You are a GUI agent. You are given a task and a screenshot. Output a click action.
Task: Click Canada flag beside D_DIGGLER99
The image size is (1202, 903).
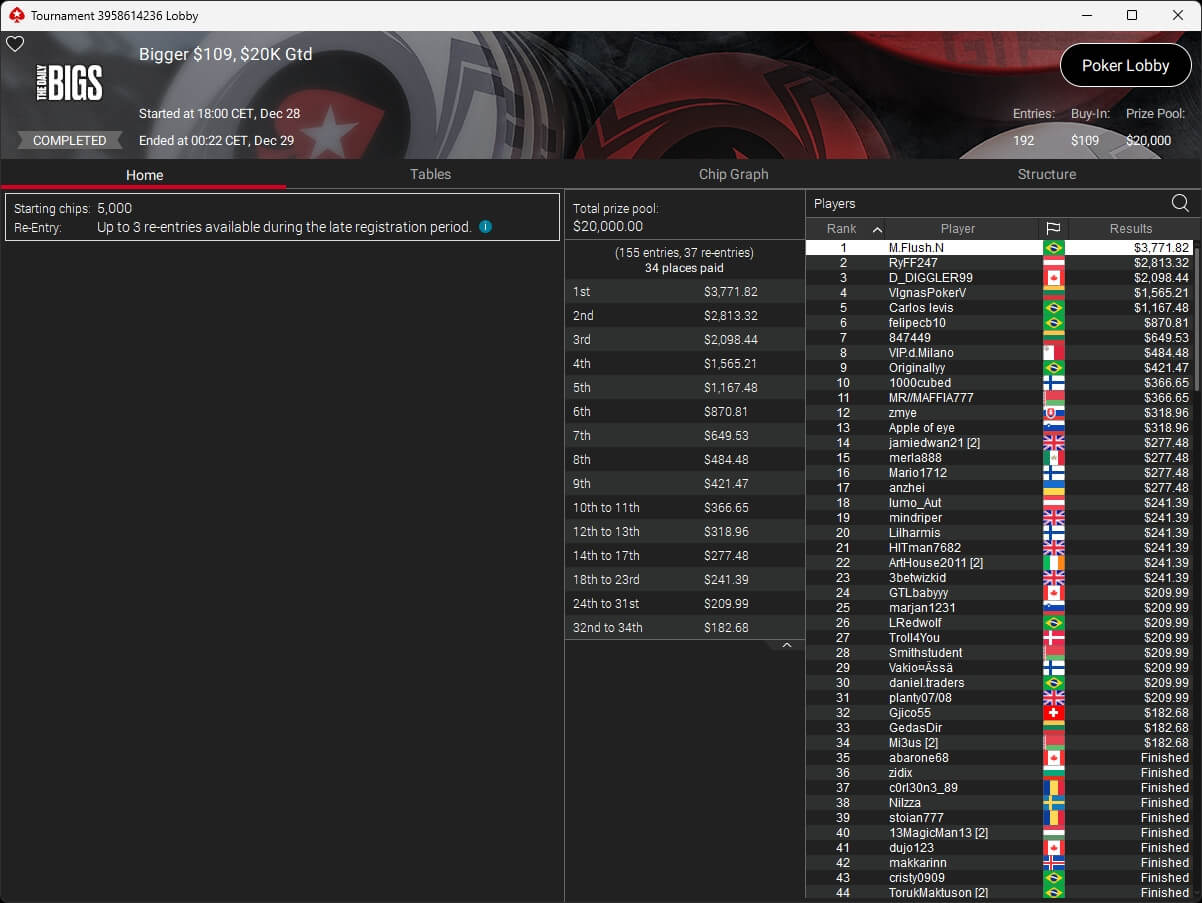click(1053, 278)
